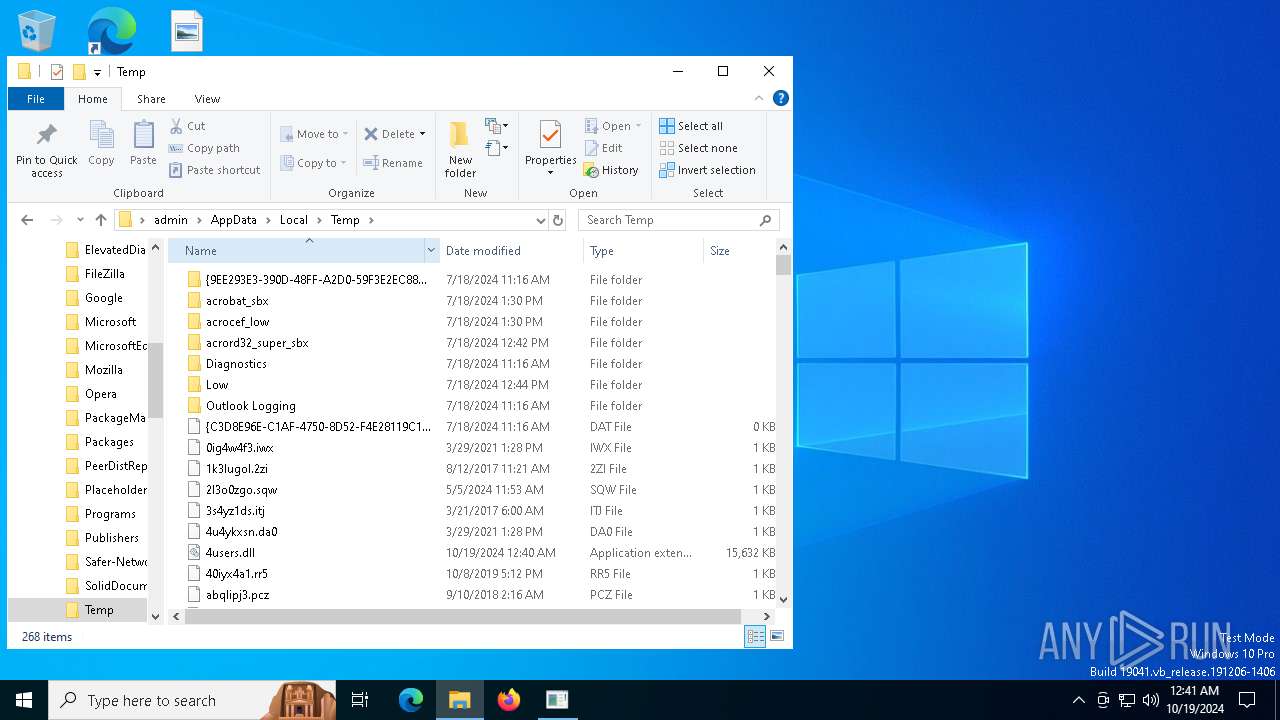Expand the Delete dropdown arrow
The image size is (1280, 720).
point(422,134)
